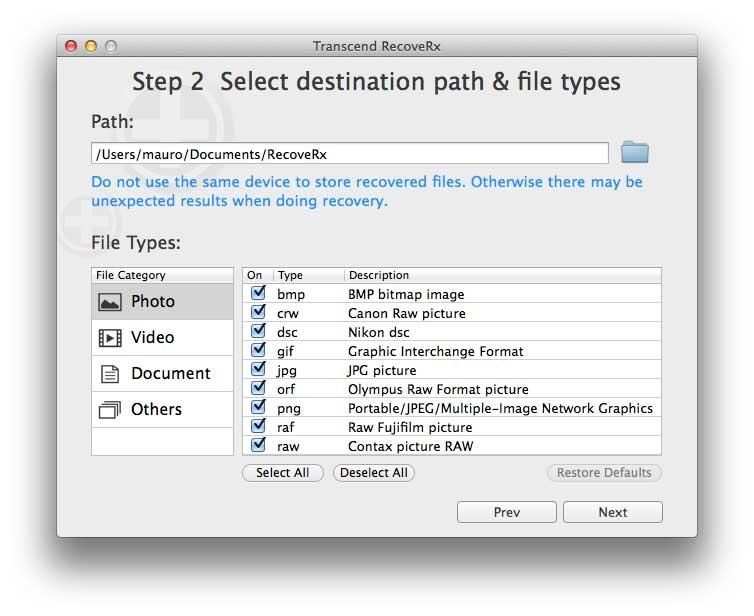Screen dimensions: 754x616
Task: Sort by the Type column header
Action: coord(308,275)
